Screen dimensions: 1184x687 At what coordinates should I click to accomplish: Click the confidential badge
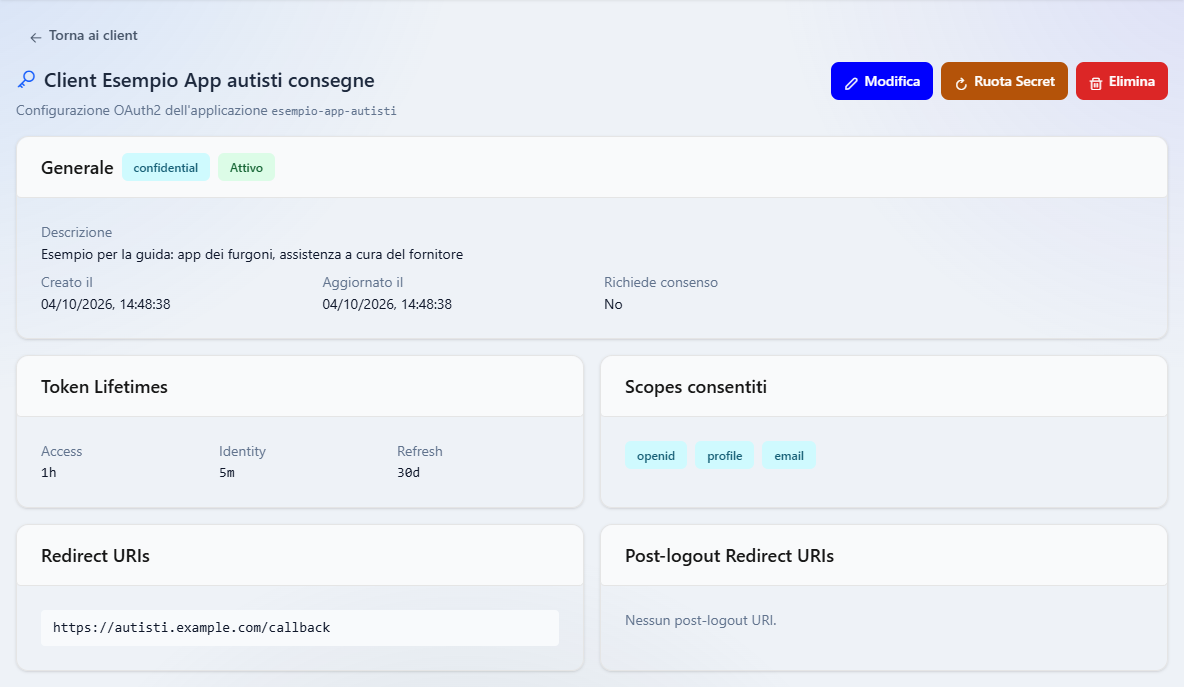pyautogui.click(x=165, y=168)
